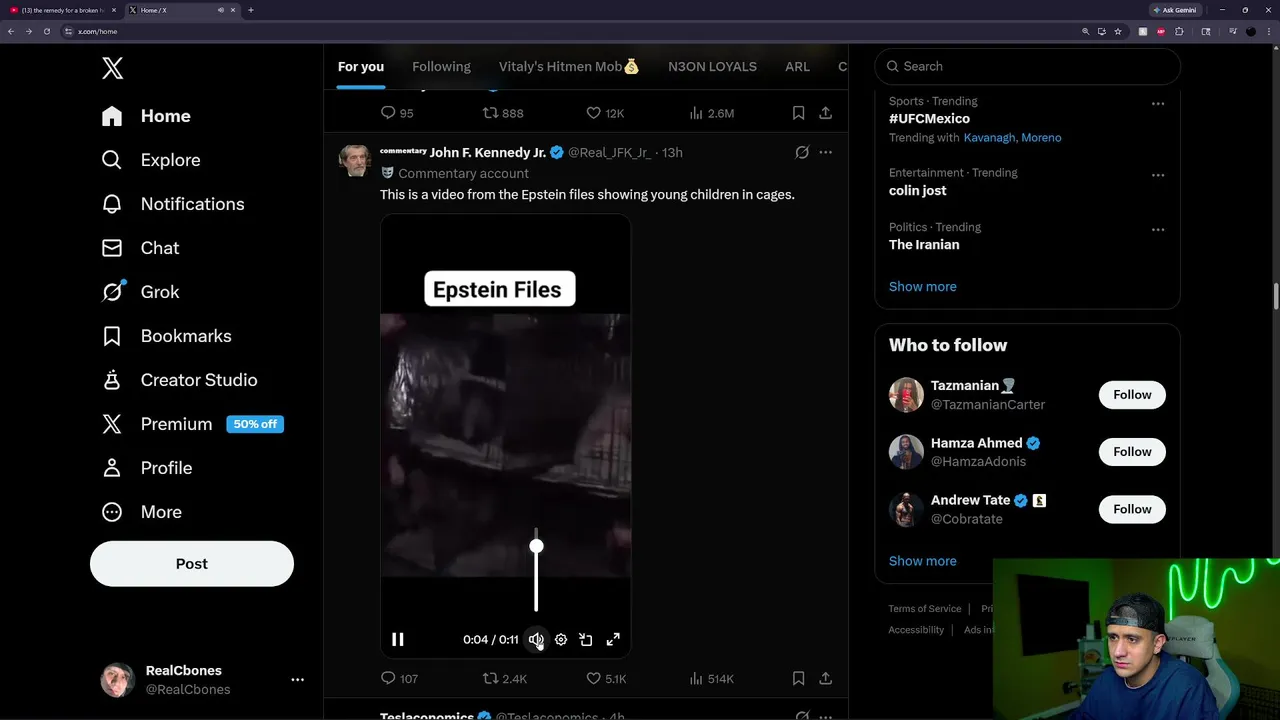Open options for The Iranian trend
This screenshot has height=720, width=1280.
[1157, 229]
